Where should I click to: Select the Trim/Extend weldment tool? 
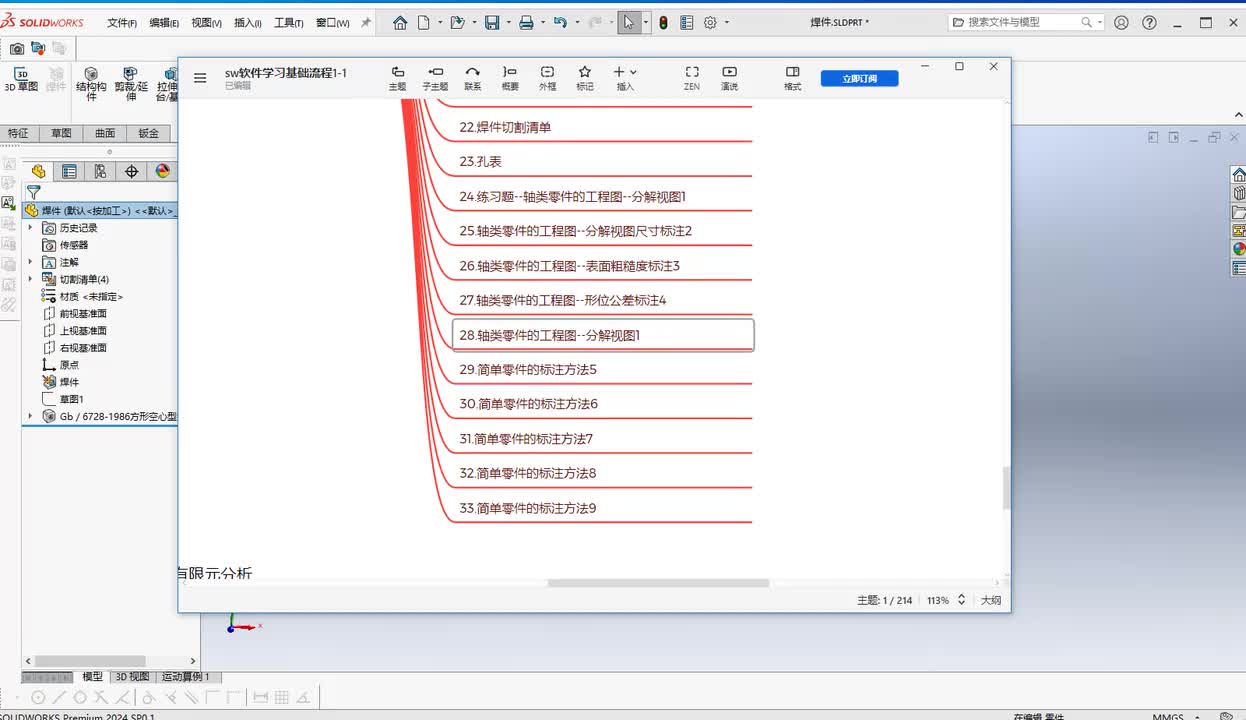pos(130,84)
